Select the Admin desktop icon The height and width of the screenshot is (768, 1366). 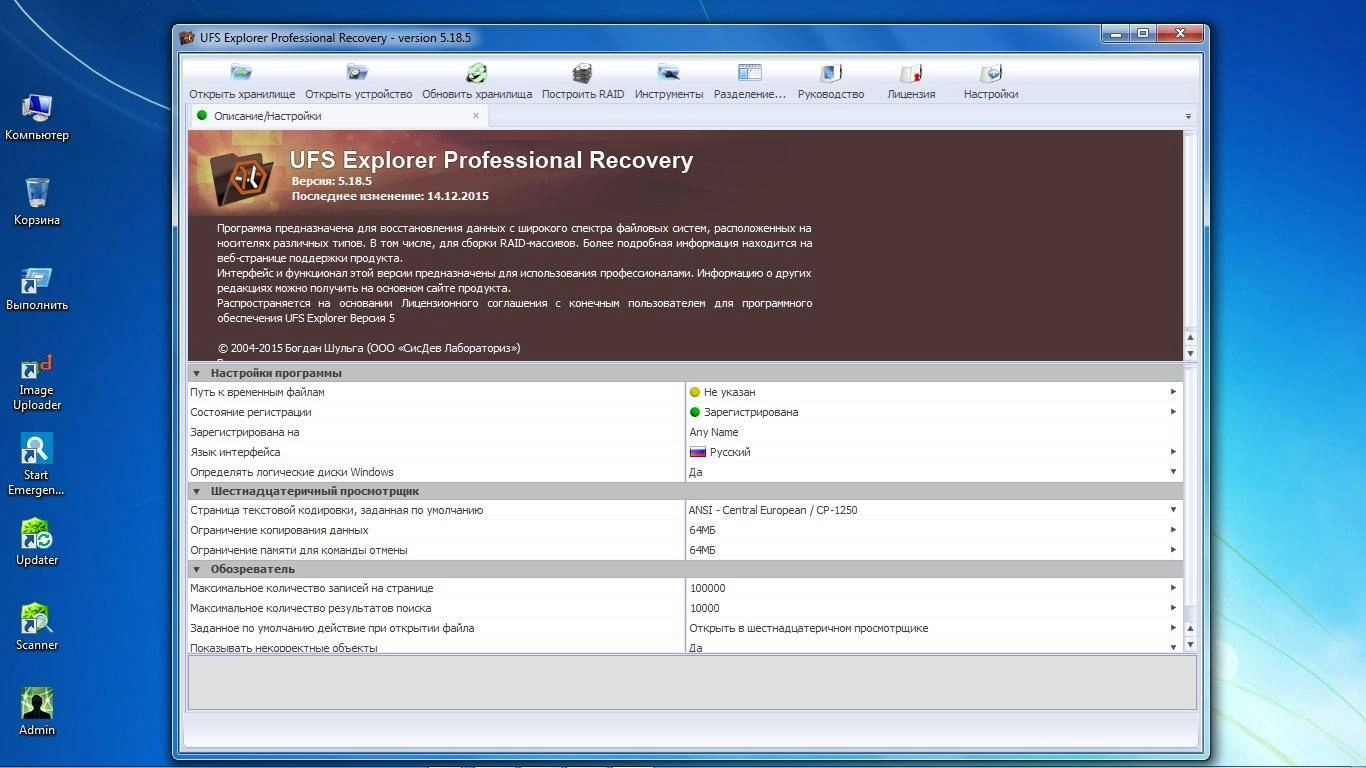tap(37, 705)
